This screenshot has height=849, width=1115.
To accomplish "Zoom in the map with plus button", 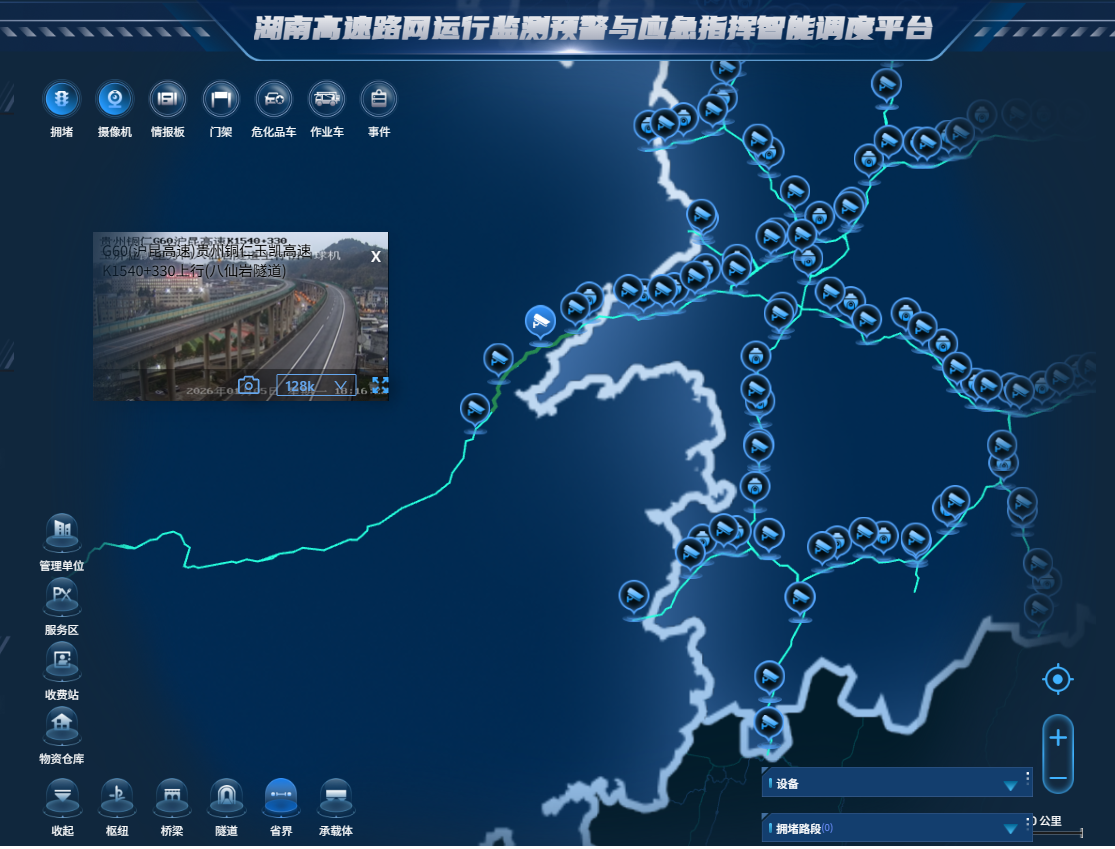I will tap(1058, 738).
